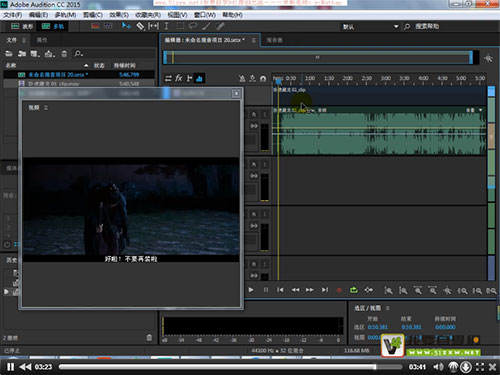Select the Time Selection I-beam tool

pyautogui.click(x=166, y=26)
